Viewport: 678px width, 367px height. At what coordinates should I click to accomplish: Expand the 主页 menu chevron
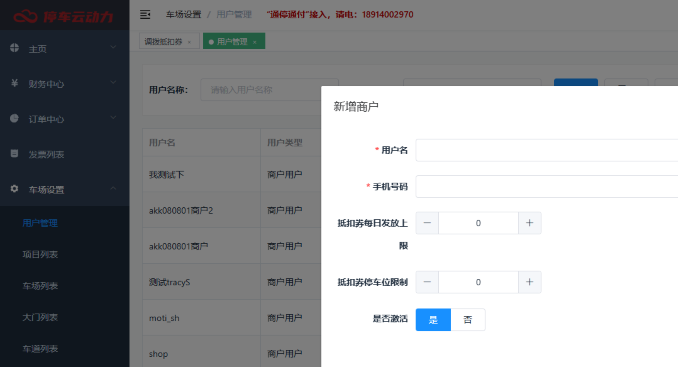(x=113, y=47)
